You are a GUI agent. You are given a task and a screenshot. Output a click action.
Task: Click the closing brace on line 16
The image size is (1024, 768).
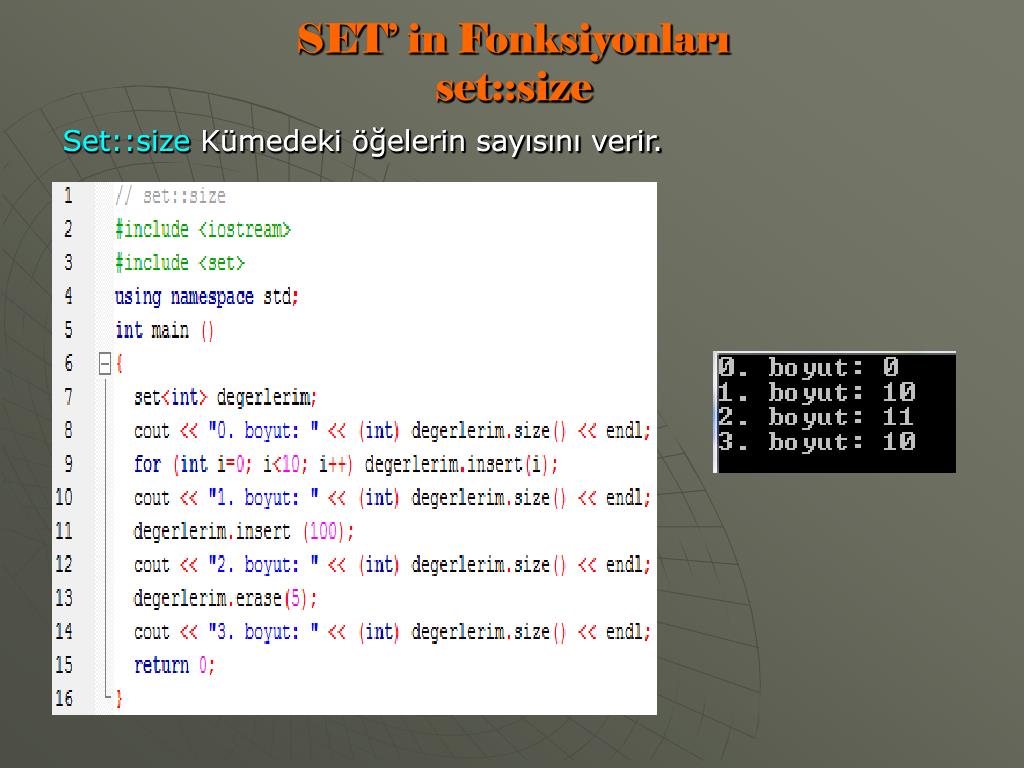pyautogui.click(x=119, y=699)
